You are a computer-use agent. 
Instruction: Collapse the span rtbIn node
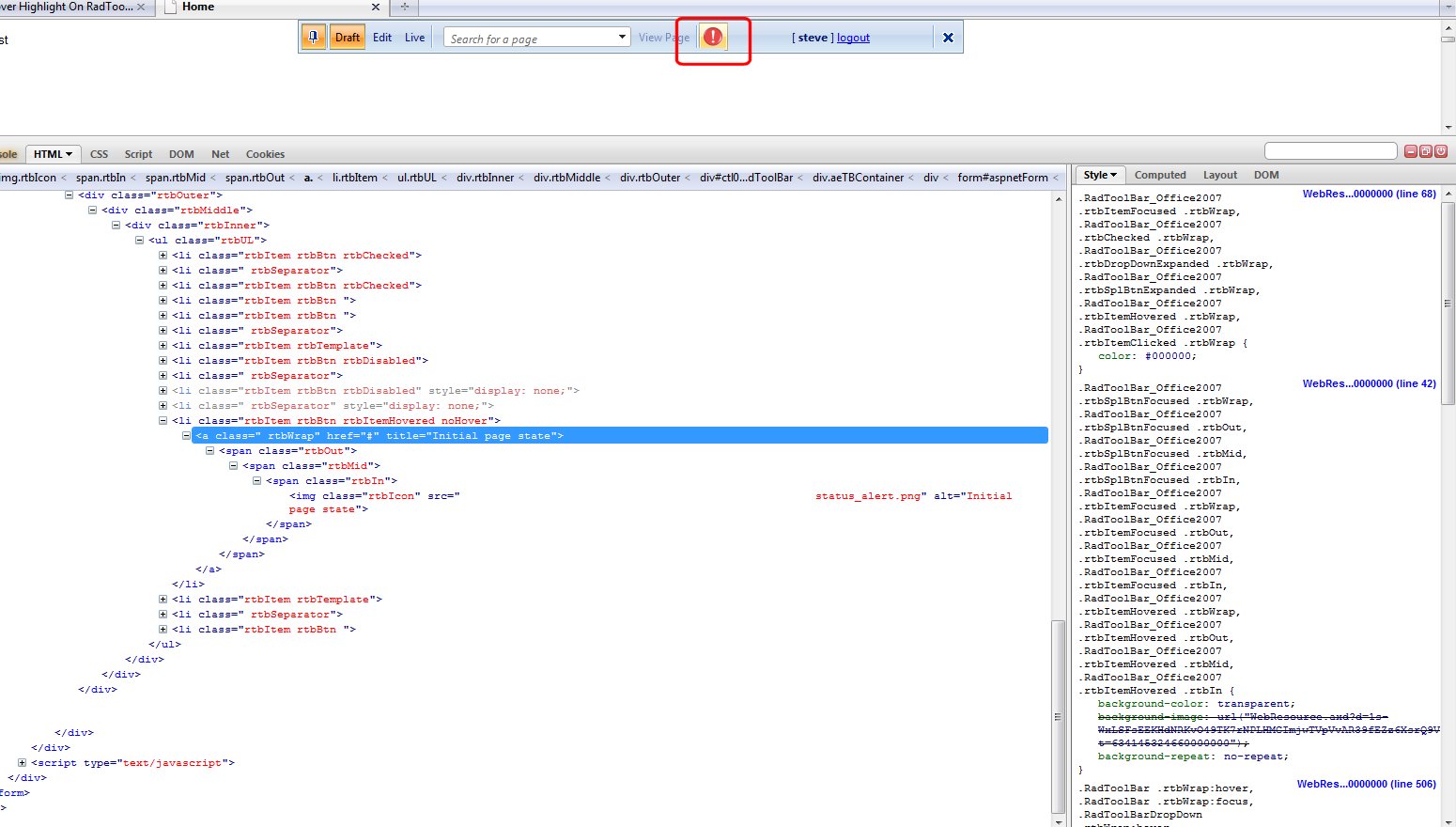256,481
